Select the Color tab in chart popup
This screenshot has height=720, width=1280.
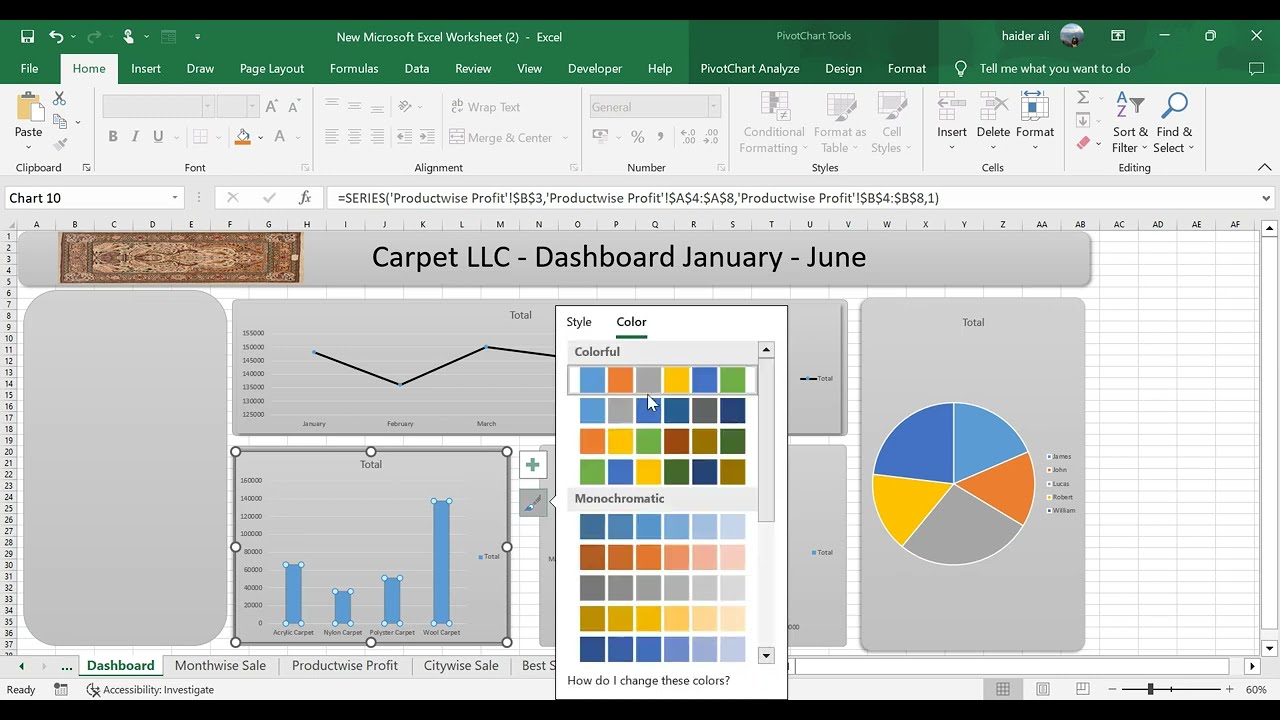[631, 322]
